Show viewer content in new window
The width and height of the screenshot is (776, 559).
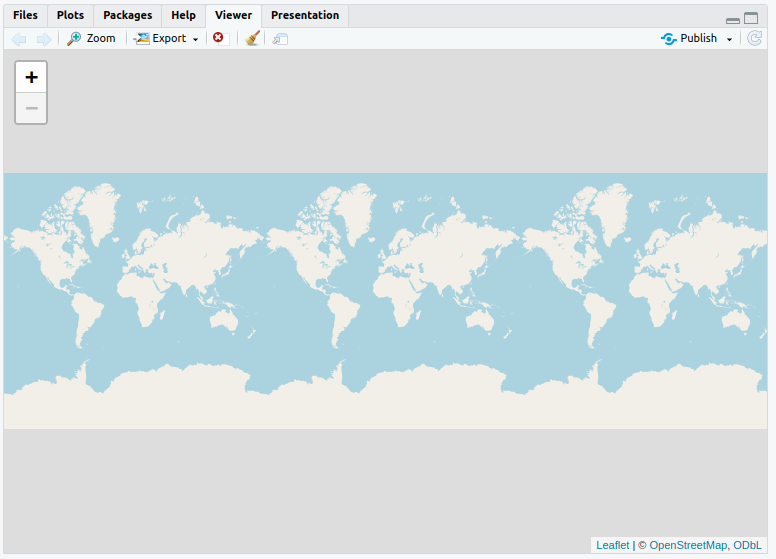click(x=280, y=39)
